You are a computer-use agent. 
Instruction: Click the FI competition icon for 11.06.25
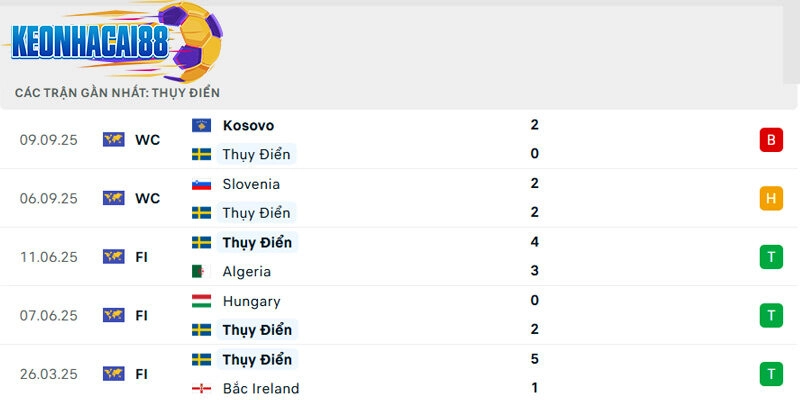click(x=113, y=257)
